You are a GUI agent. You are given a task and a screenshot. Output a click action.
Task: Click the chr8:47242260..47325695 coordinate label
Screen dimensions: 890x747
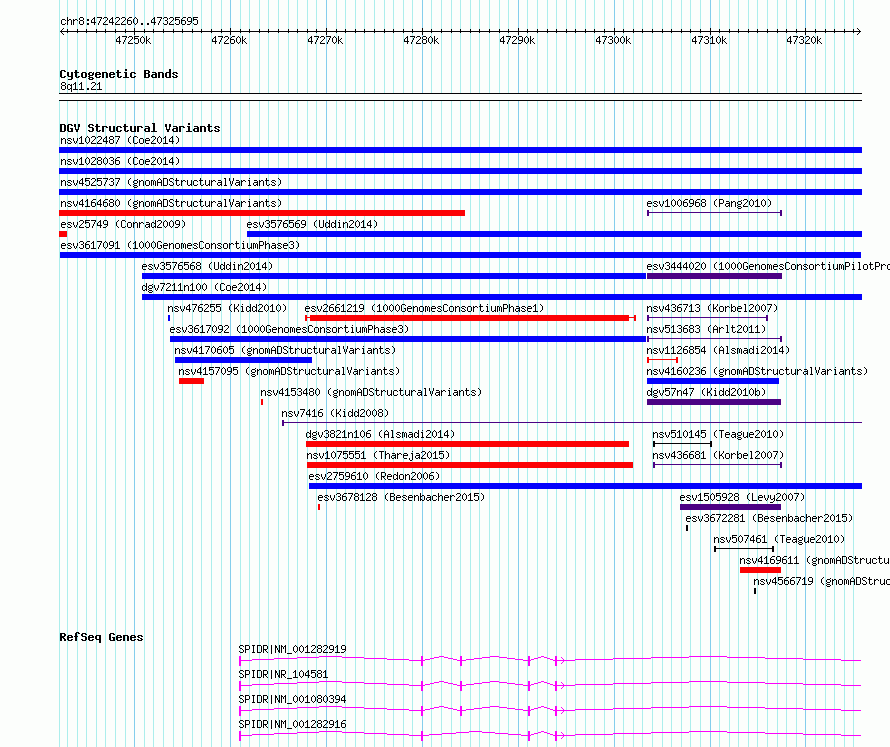tap(129, 21)
